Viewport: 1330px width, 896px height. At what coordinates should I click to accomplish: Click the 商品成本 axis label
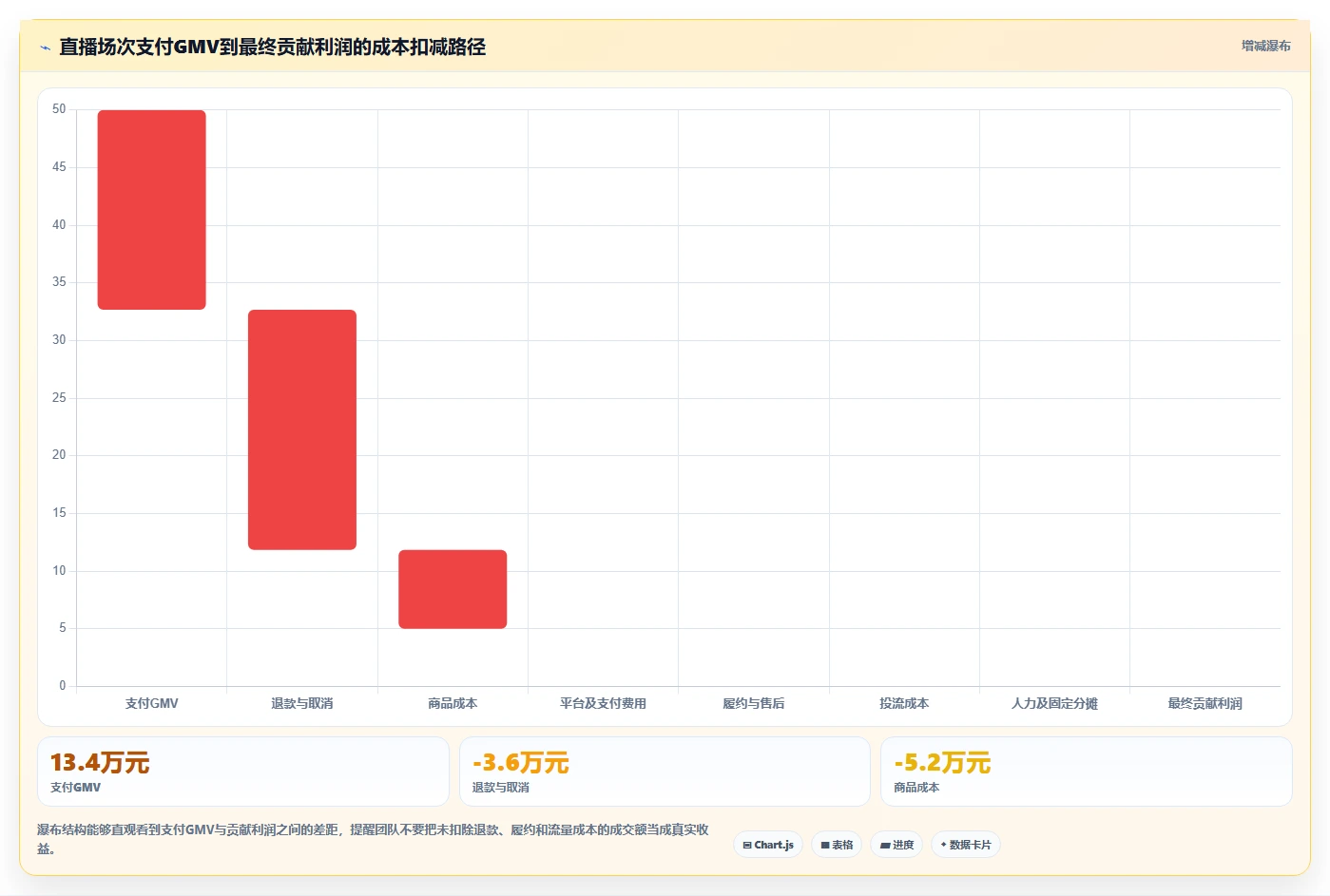pos(453,703)
